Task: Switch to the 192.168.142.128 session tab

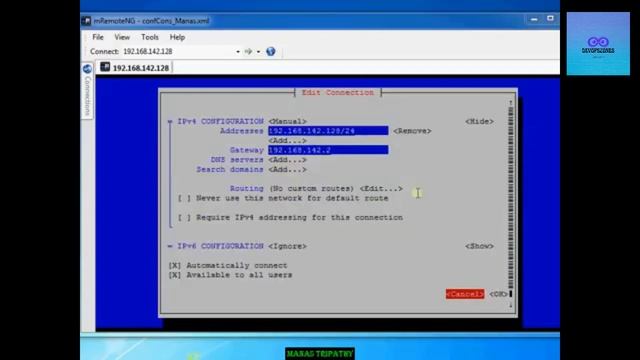Action: coord(135,67)
